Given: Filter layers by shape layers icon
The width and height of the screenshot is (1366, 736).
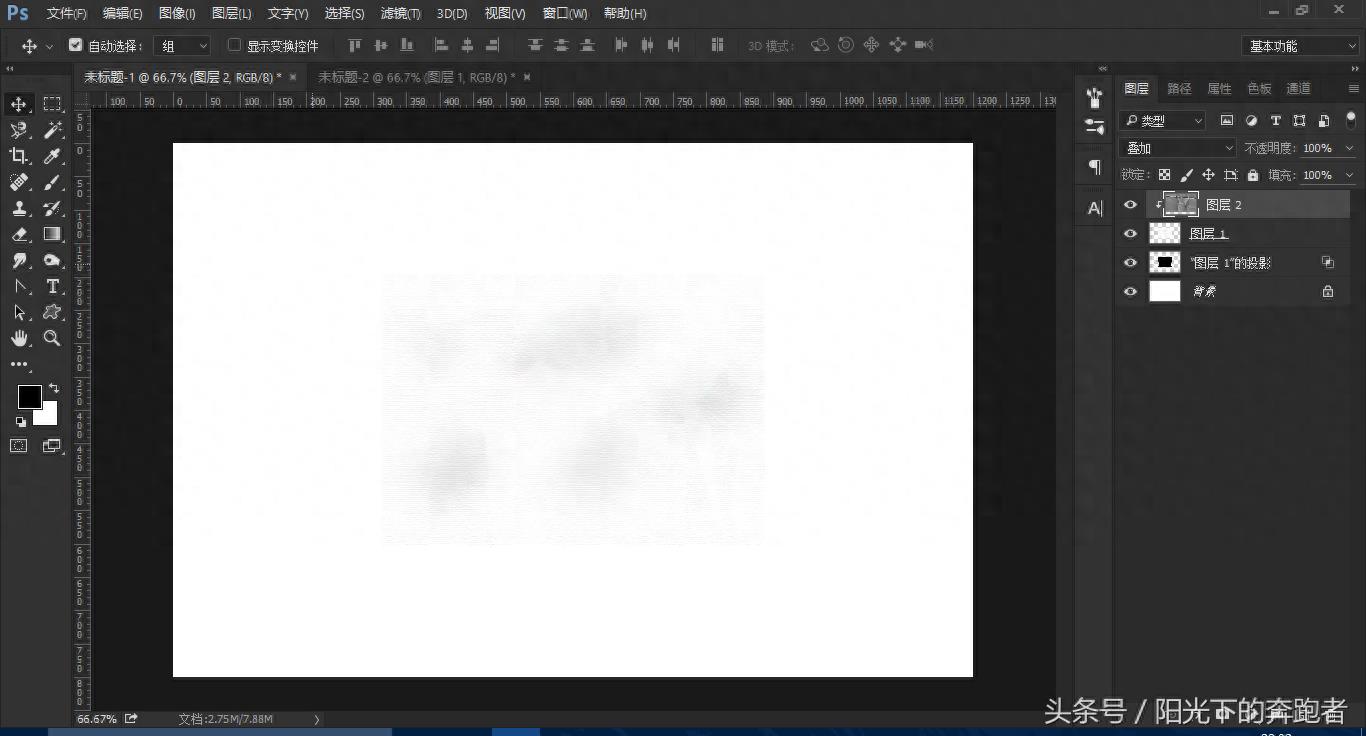Looking at the screenshot, I should point(1299,120).
